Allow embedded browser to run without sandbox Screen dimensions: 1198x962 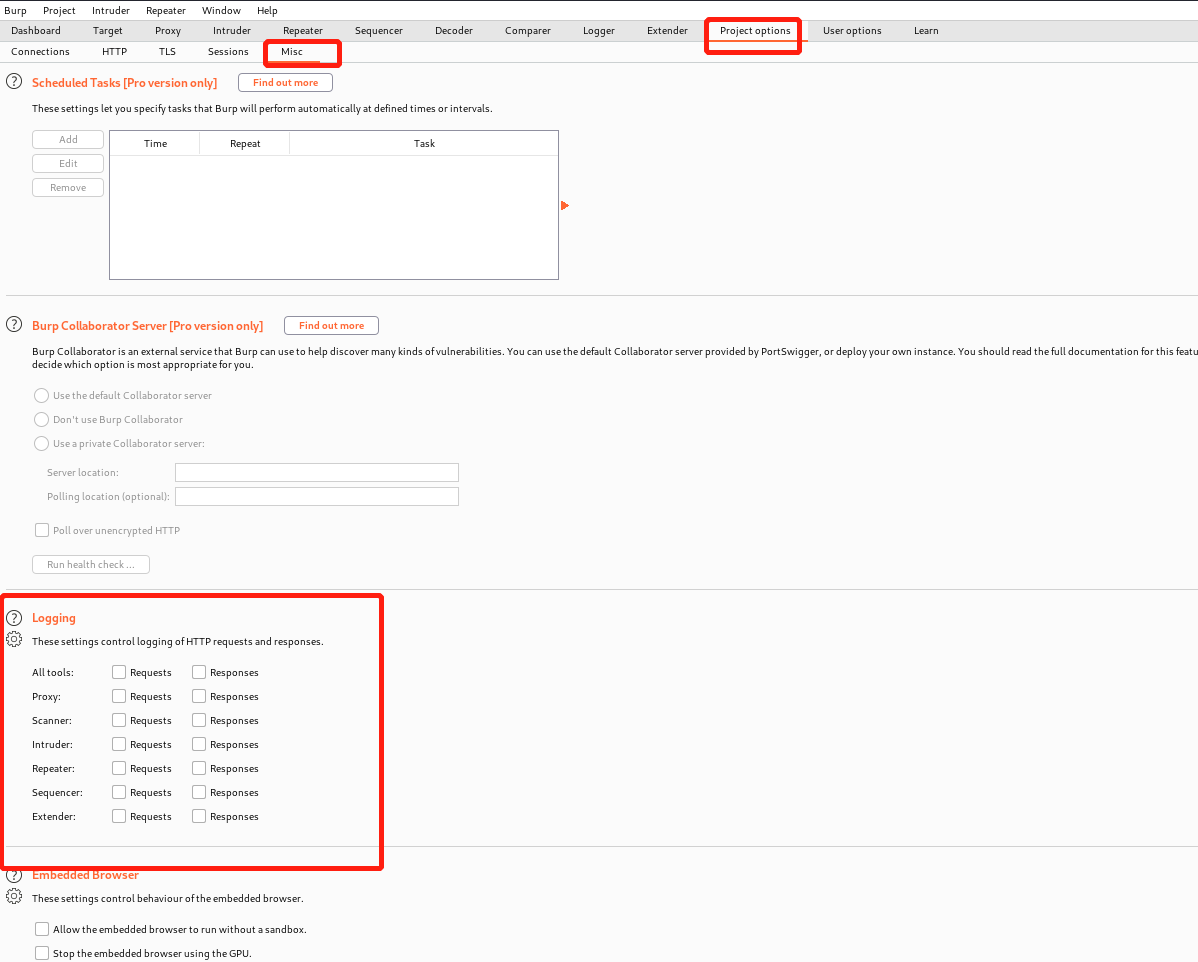coord(42,928)
